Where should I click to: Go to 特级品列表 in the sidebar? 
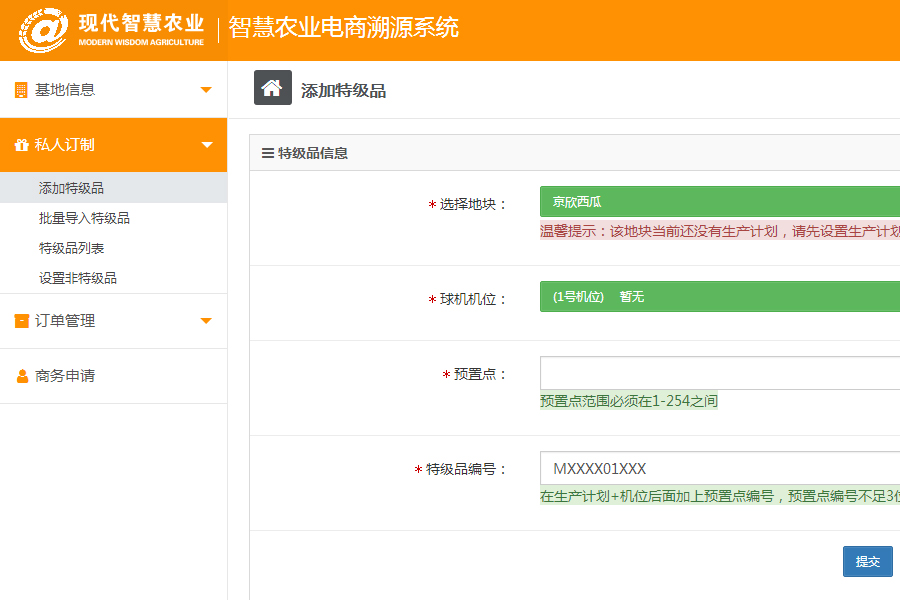tap(71, 248)
